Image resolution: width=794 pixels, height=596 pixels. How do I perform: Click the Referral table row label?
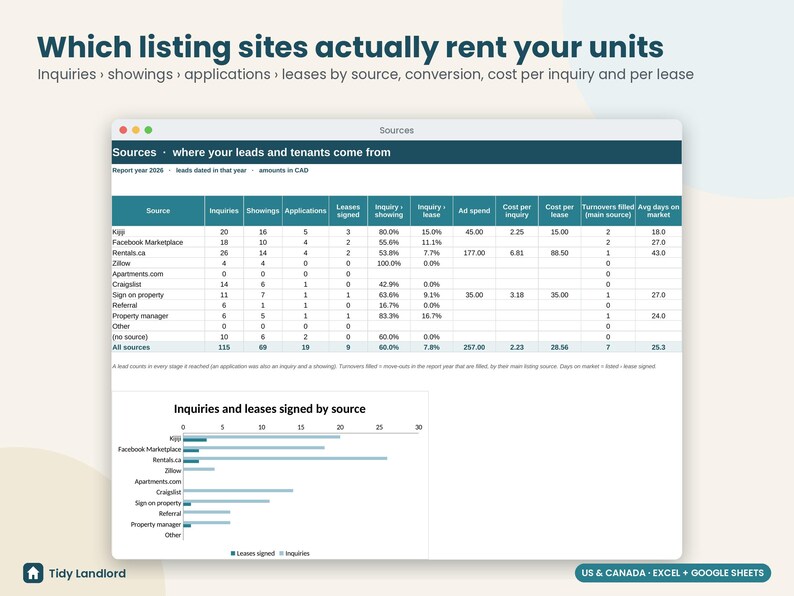[125, 305]
